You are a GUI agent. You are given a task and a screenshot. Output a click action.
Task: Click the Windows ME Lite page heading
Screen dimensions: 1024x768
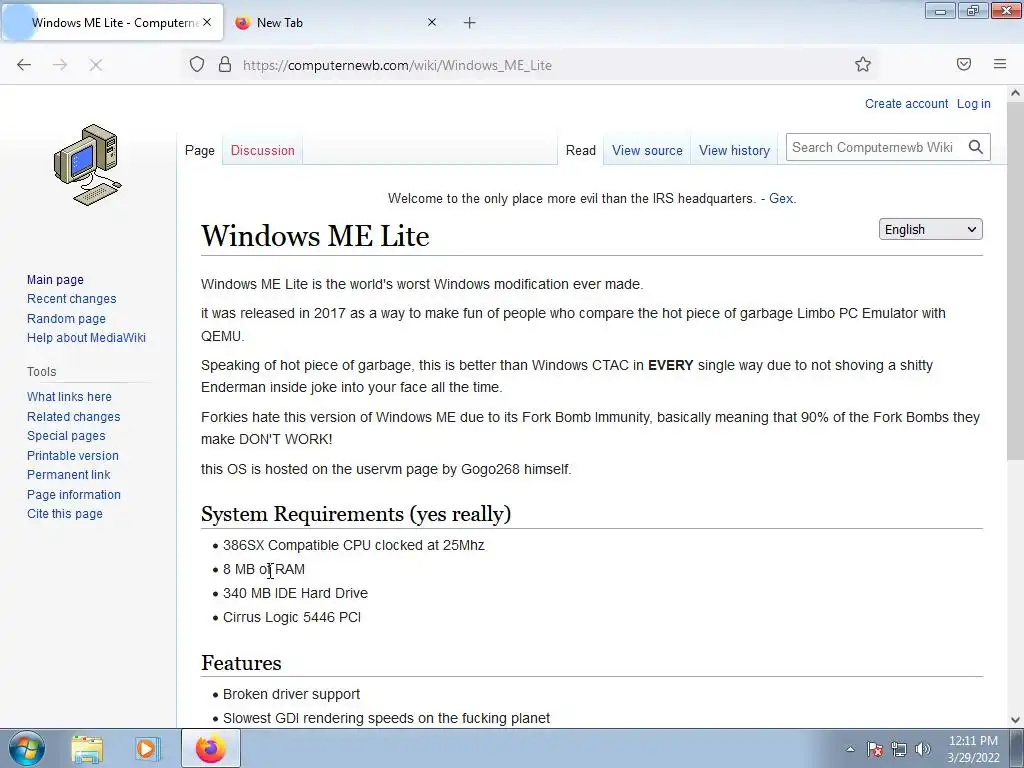click(315, 236)
